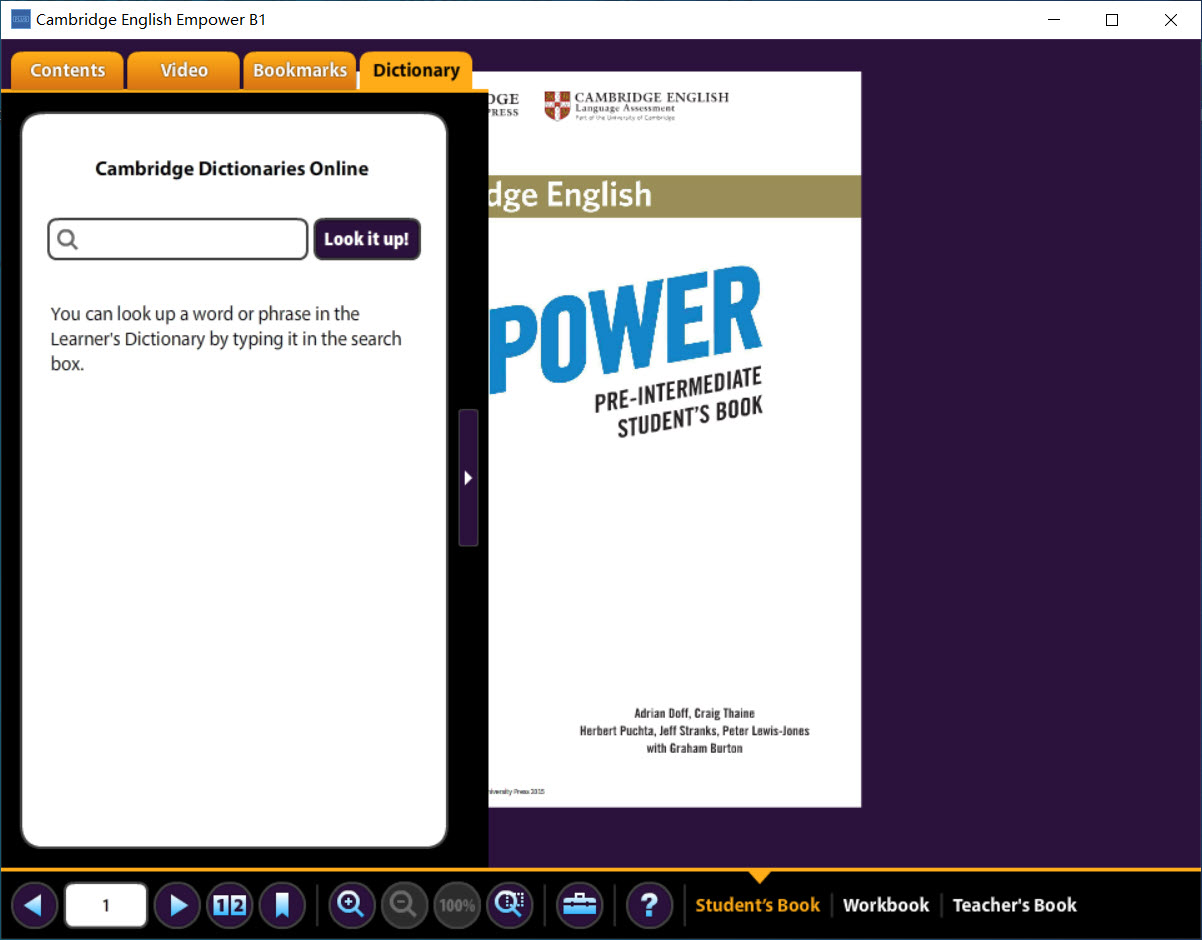Minimize the Cambridge English Empower window
1202x940 pixels.
tap(1052, 20)
